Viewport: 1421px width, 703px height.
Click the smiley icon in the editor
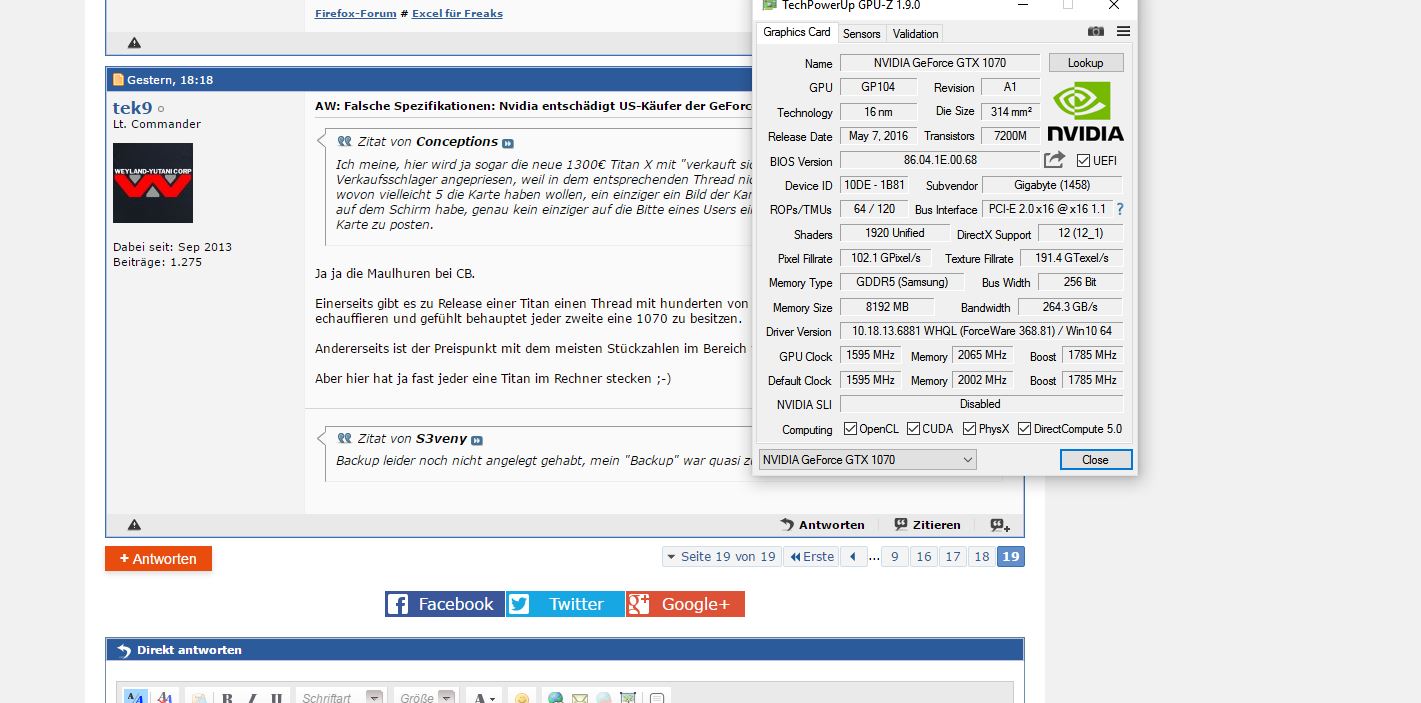[x=521, y=698]
